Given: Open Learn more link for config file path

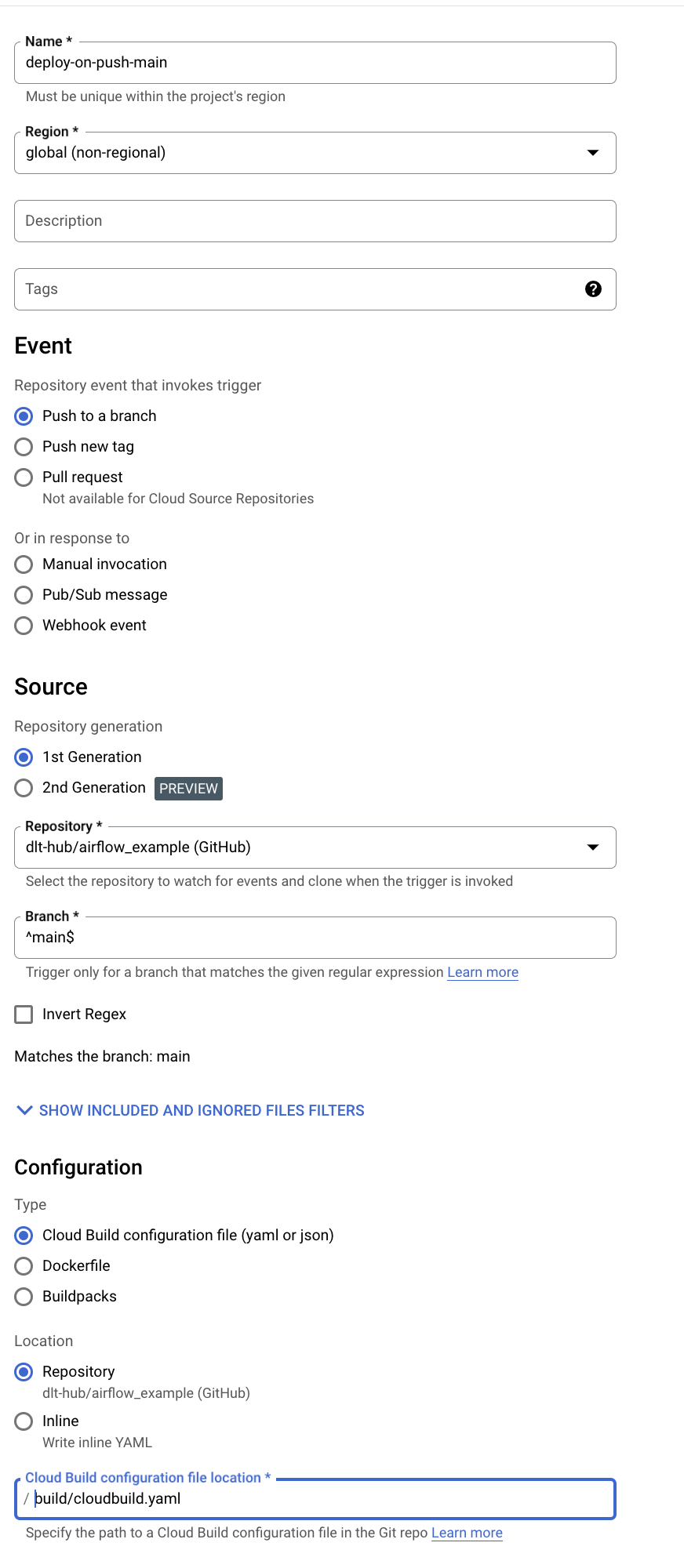Looking at the screenshot, I should (467, 1533).
